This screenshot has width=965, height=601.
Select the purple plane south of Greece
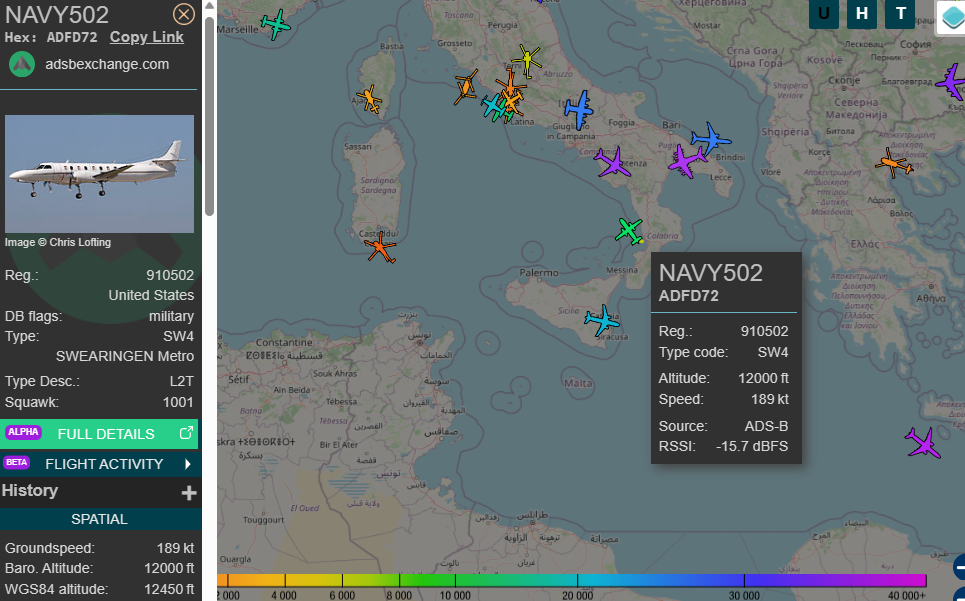pyautogui.click(x=923, y=443)
